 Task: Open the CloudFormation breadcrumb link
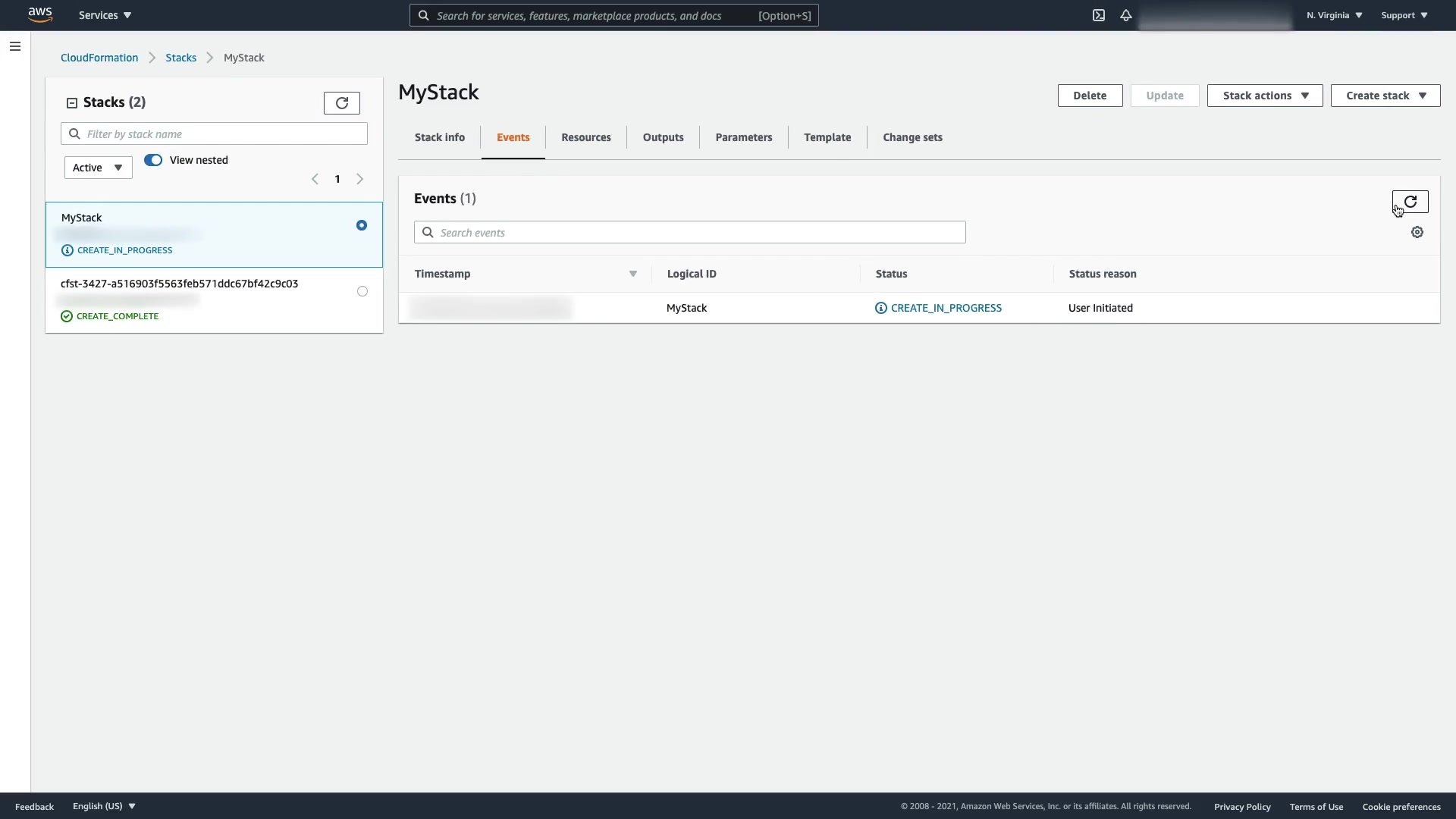coord(99,58)
